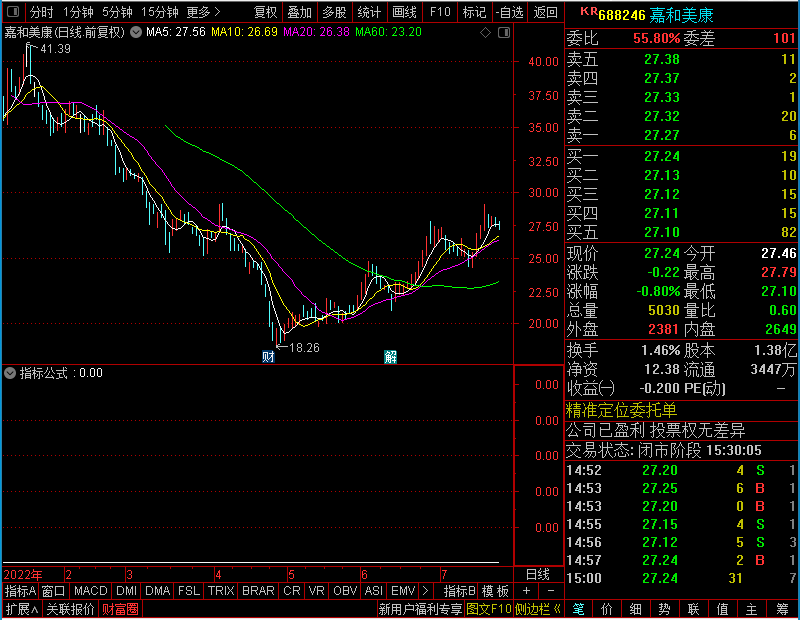Expand the 指标公式 indicator dropdown

pos(10,373)
